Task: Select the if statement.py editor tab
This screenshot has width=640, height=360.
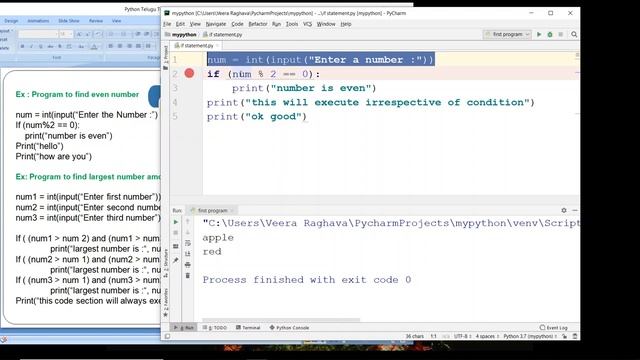Action: pos(197,45)
